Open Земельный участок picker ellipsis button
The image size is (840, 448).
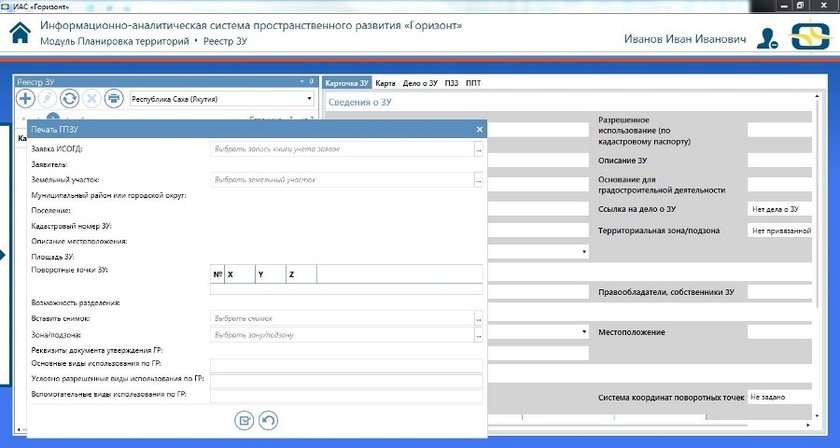478,180
